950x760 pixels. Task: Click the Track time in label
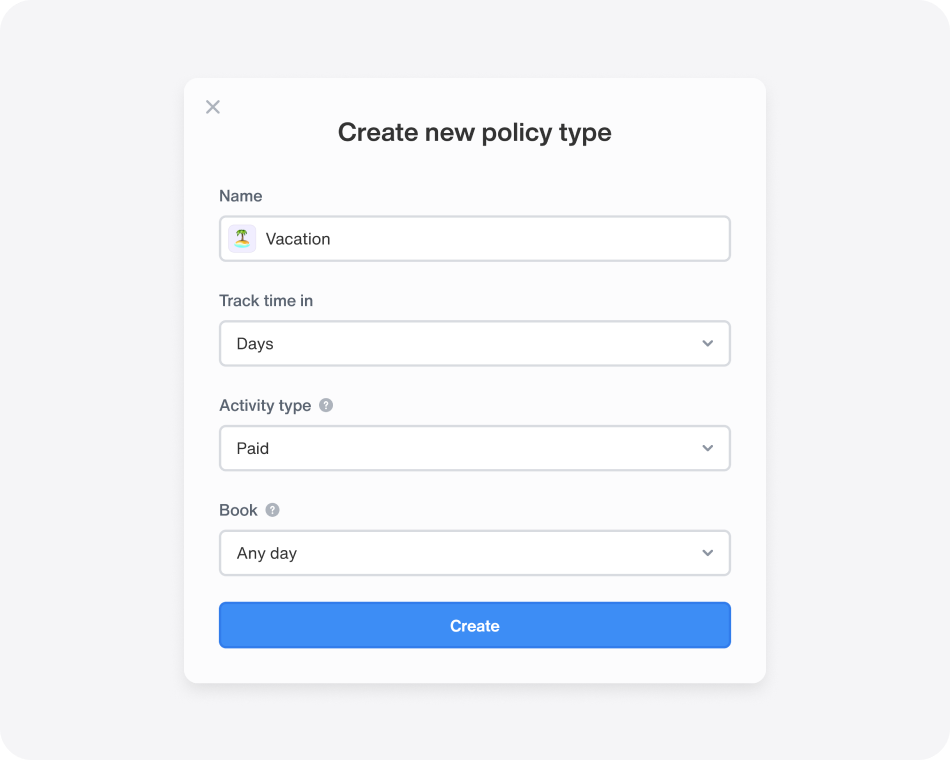click(x=266, y=300)
